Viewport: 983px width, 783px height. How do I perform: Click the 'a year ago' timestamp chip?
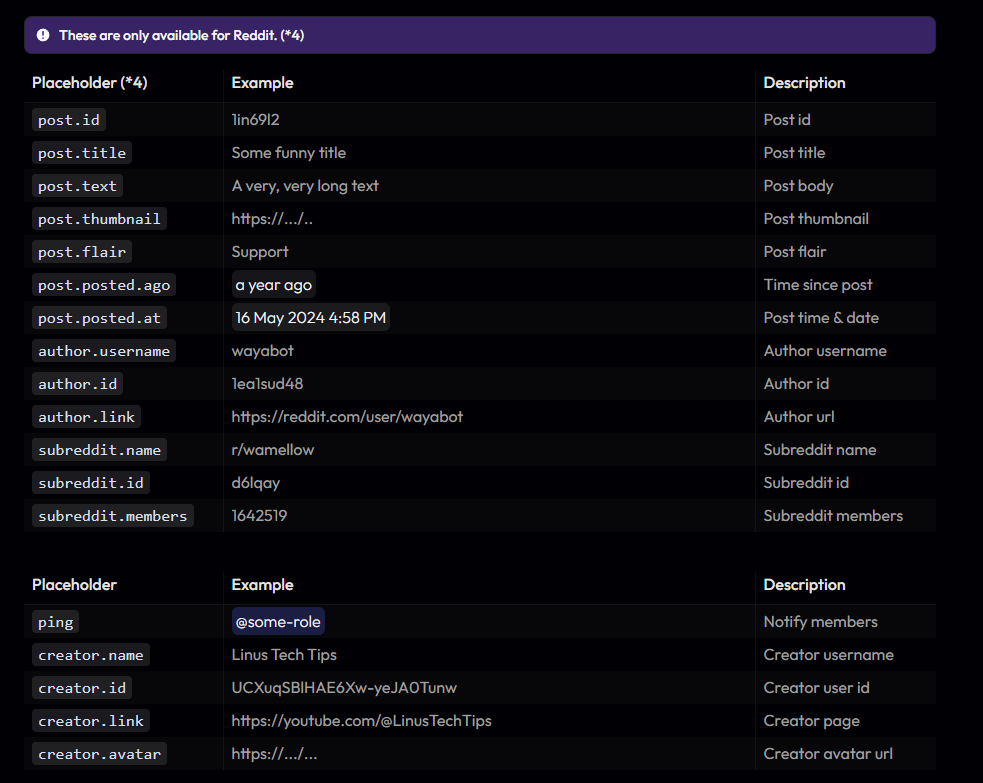[x=273, y=285]
